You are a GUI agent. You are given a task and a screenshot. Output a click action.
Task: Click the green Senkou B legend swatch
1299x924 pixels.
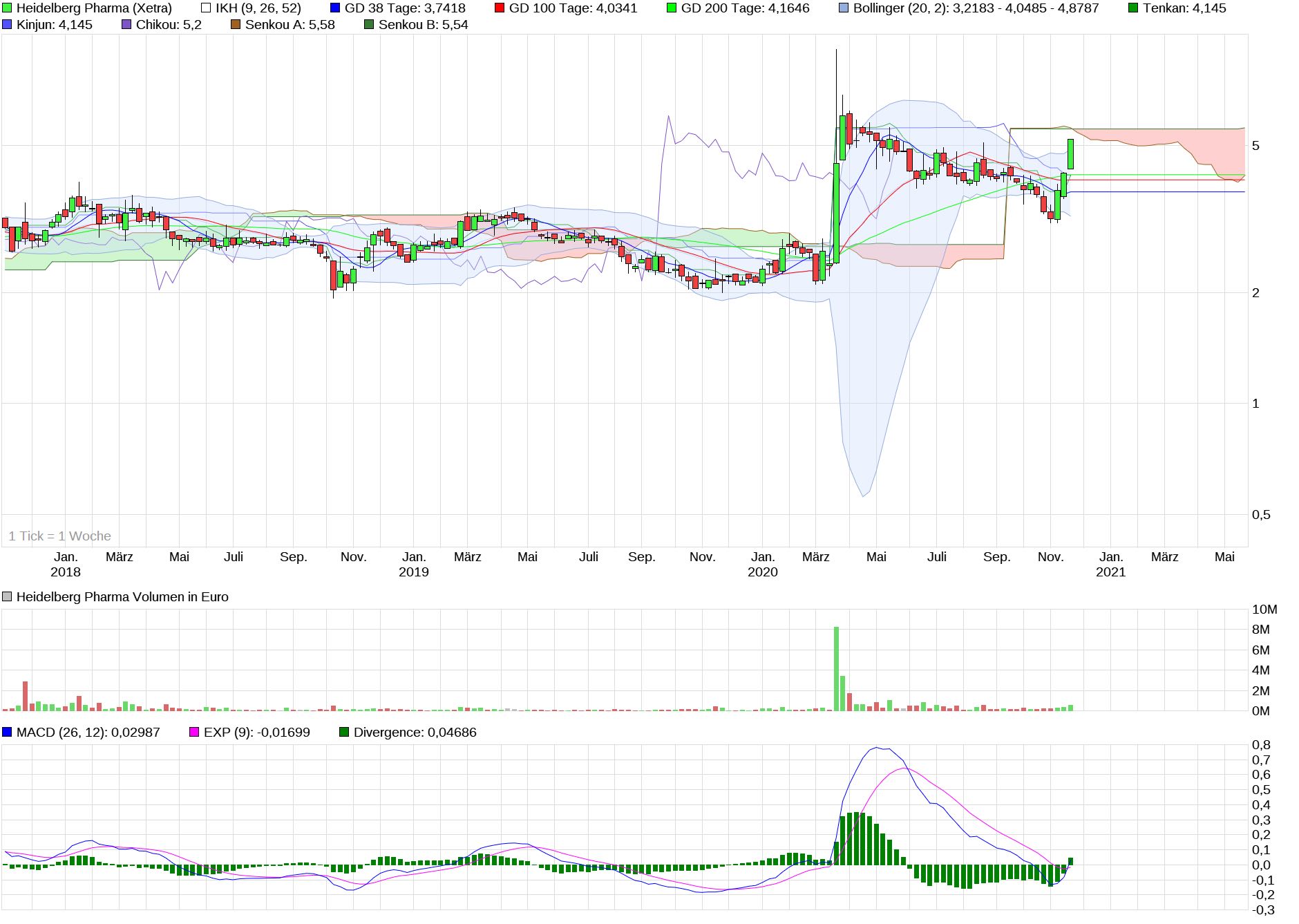(x=369, y=25)
